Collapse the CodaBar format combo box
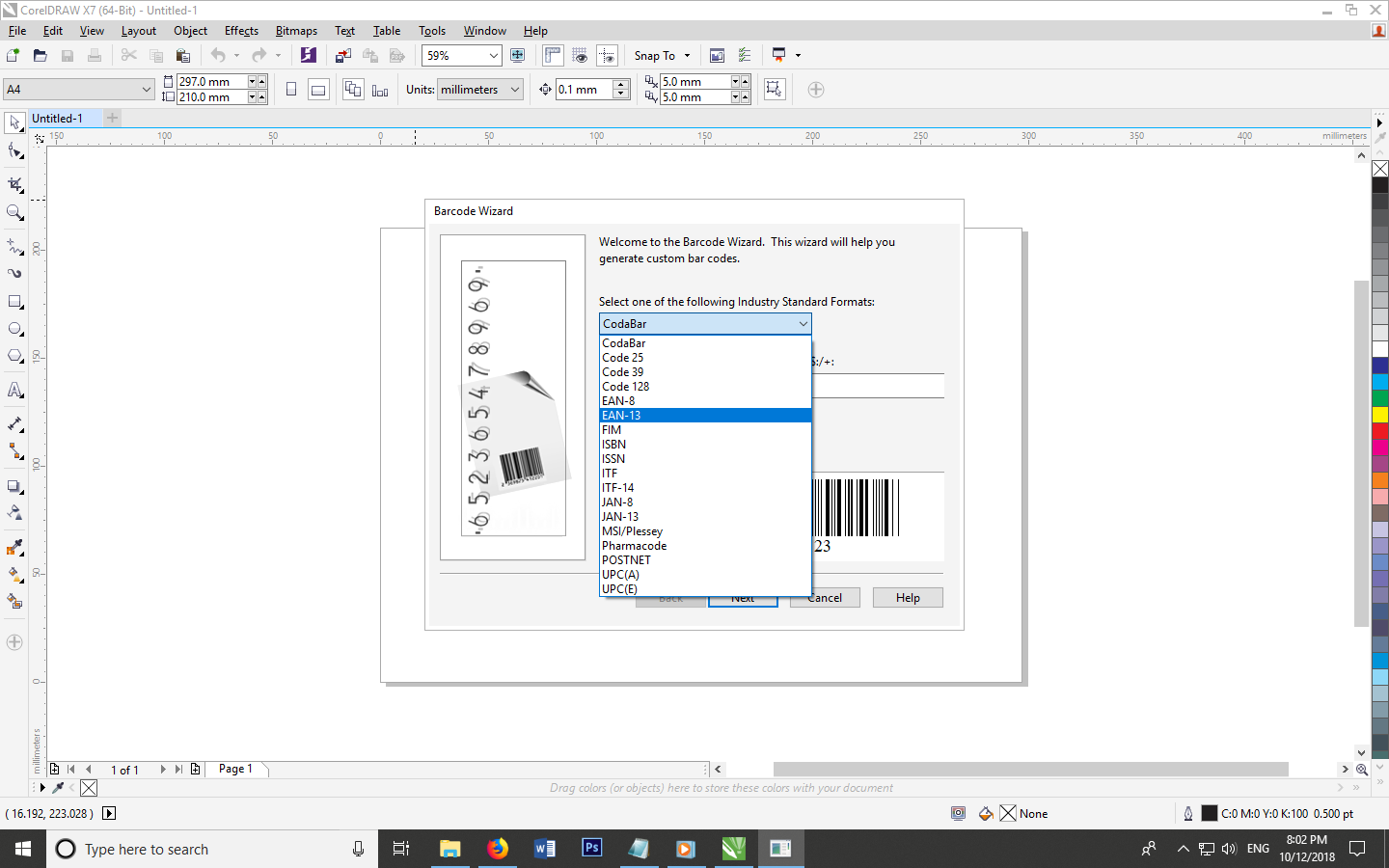Screen dimensions: 1389x868 click(x=803, y=324)
